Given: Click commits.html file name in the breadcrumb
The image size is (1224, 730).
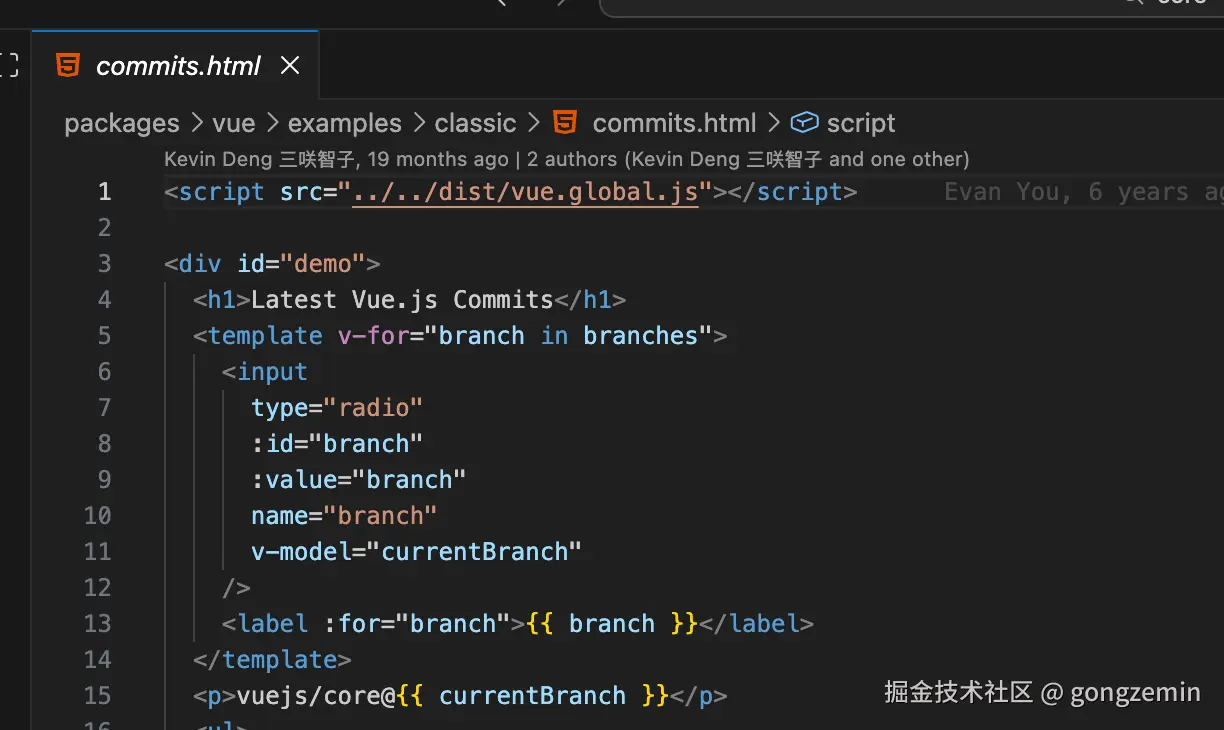Looking at the screenshot, I should 674,124.
